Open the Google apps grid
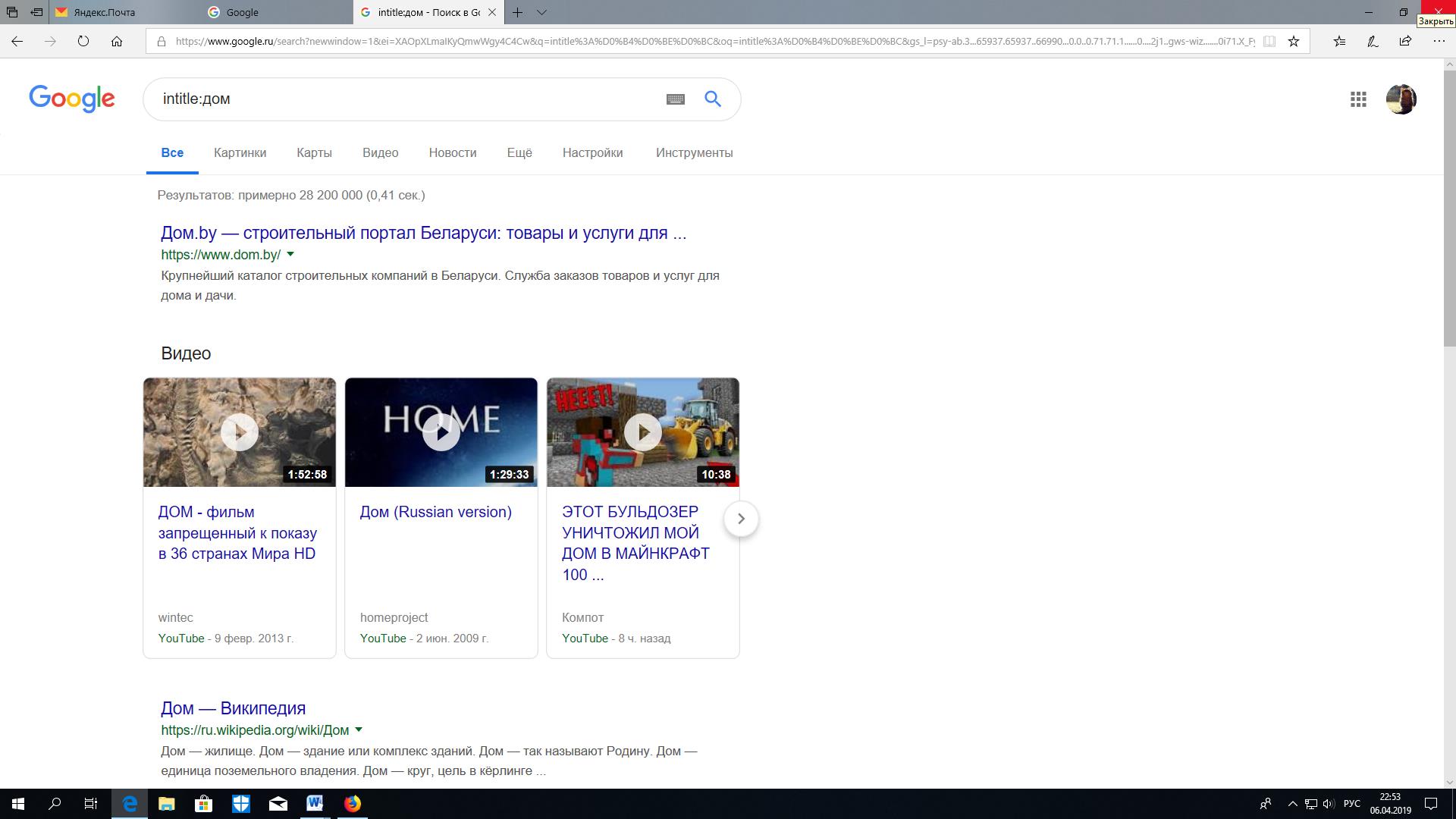Screen dimensions: 1456x819 (1358, 99)
